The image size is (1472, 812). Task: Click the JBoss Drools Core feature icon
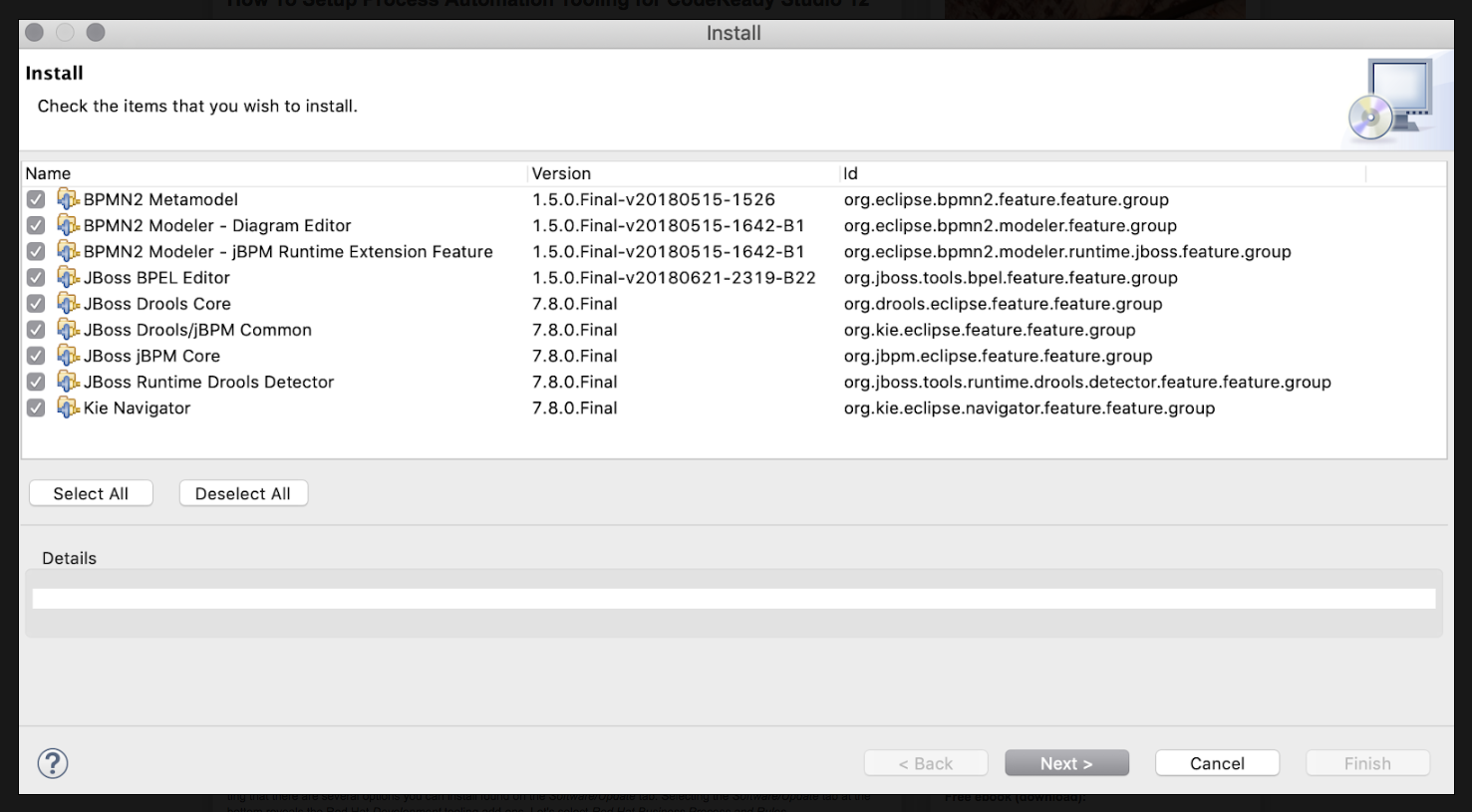point(68,303)
